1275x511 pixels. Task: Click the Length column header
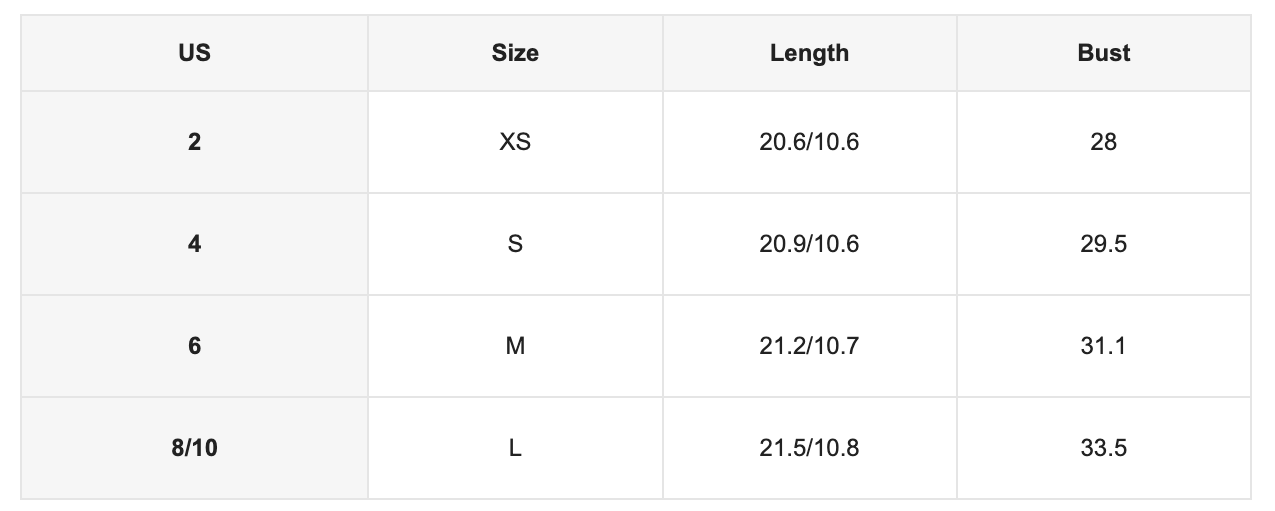click(x=809, y=53)
